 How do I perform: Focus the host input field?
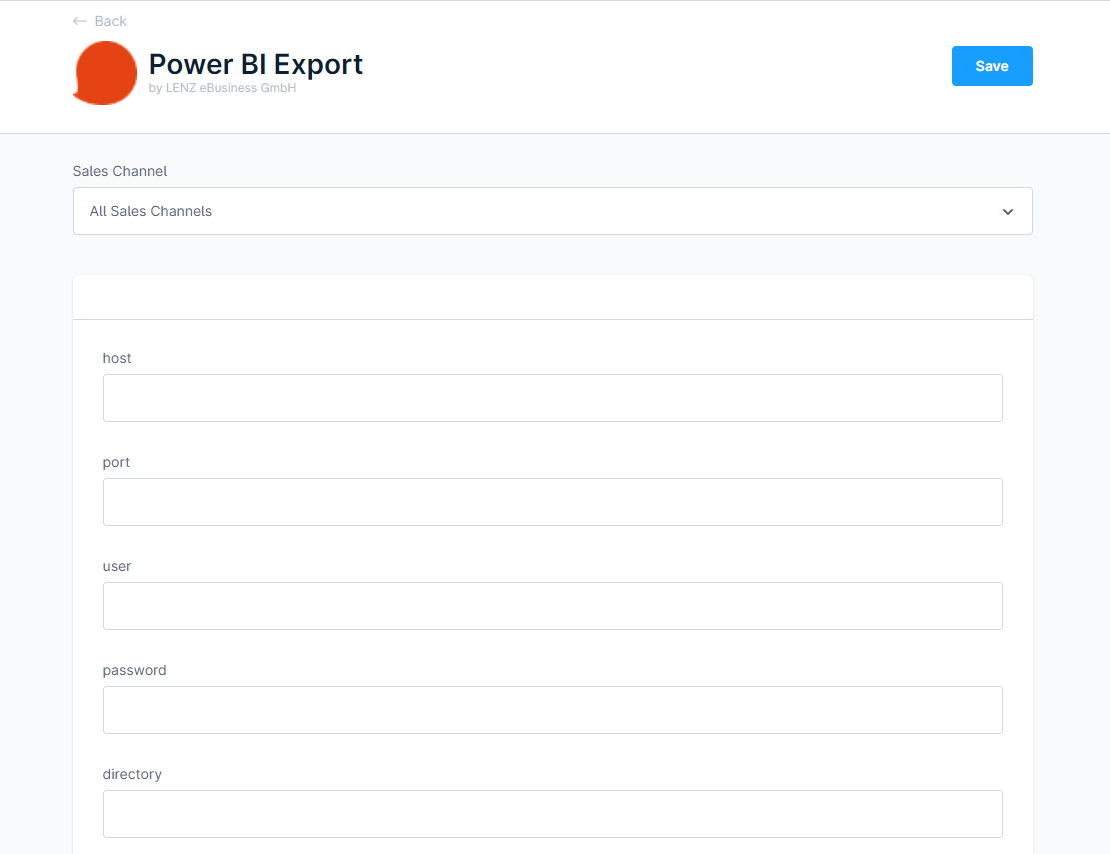(552, 398)
